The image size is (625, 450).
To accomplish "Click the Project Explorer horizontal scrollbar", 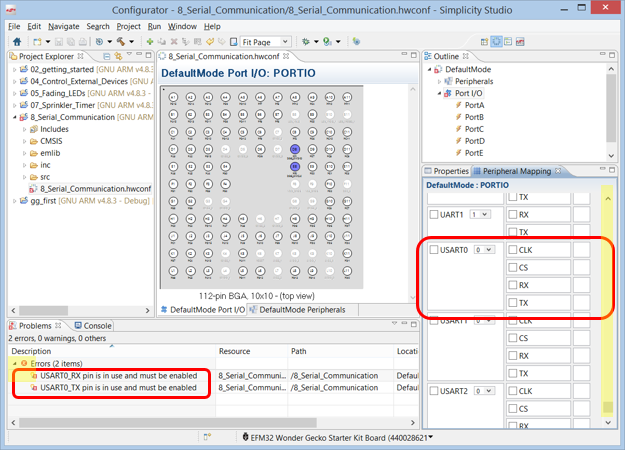I will pos(43,310).
